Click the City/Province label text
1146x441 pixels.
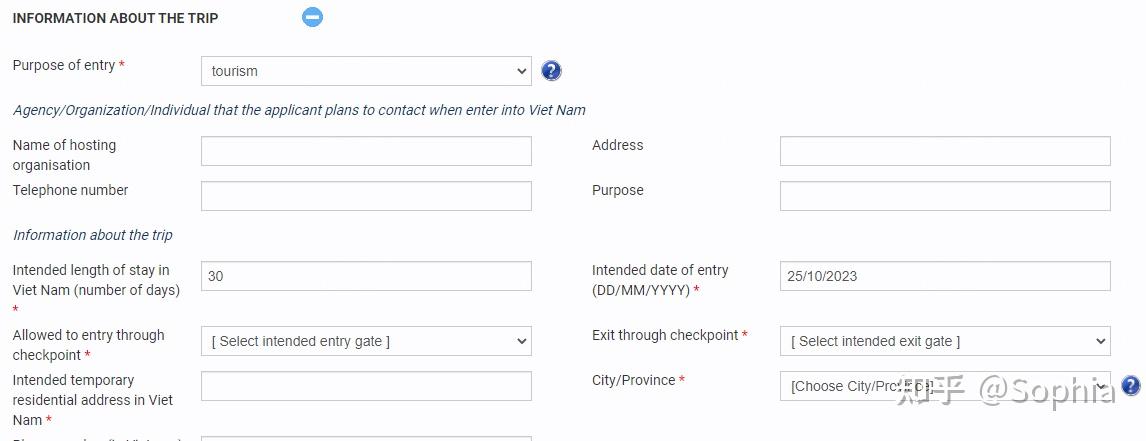[x=634, y=380]
